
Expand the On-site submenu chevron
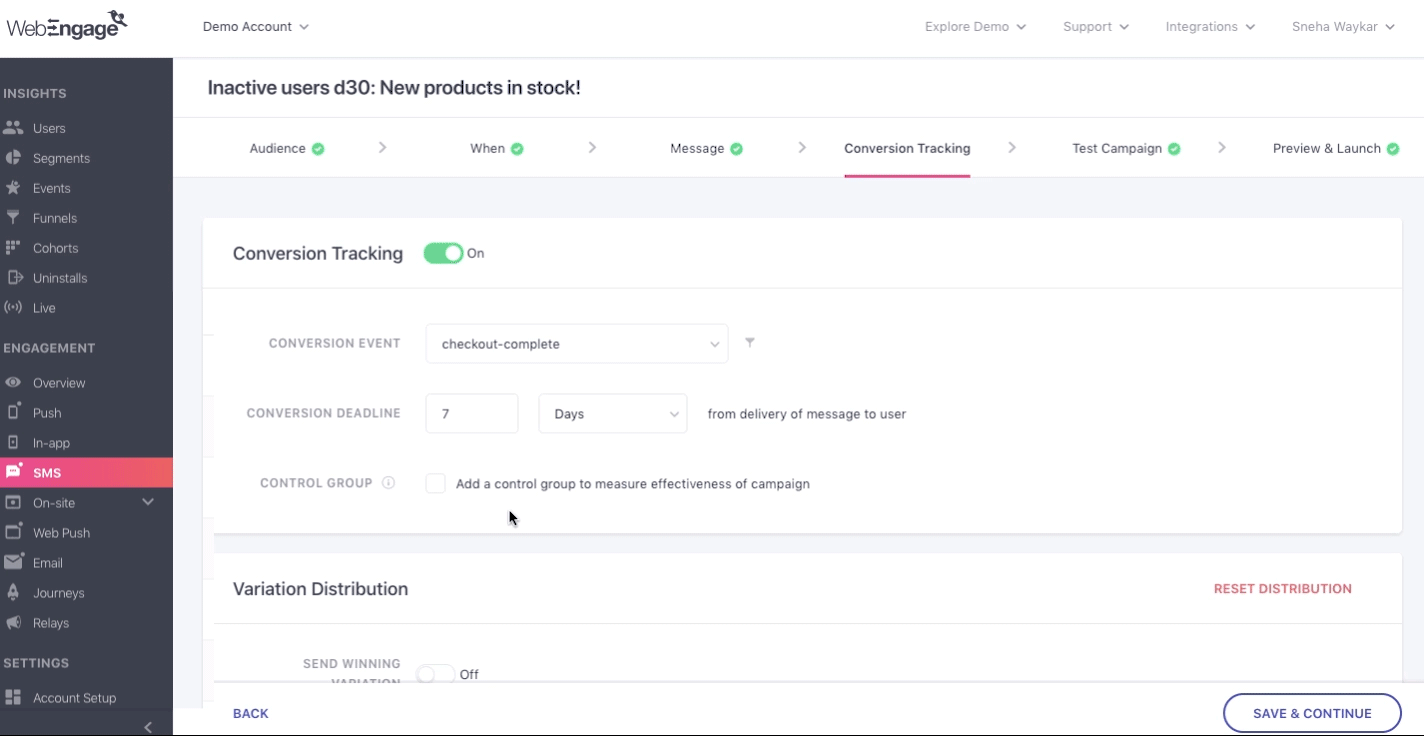pos(148,502)
